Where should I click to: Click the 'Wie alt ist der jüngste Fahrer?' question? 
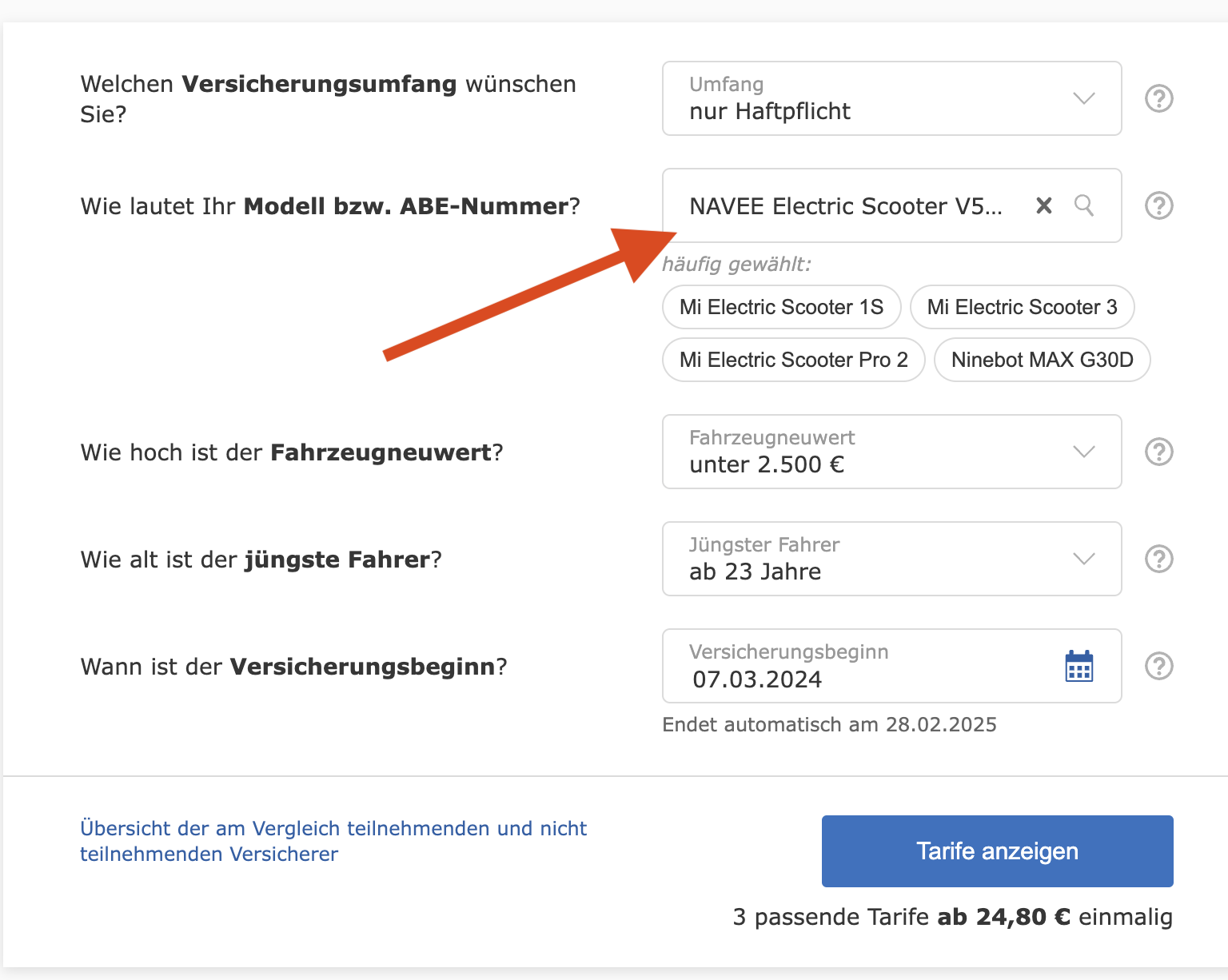[x=261, y=560]
